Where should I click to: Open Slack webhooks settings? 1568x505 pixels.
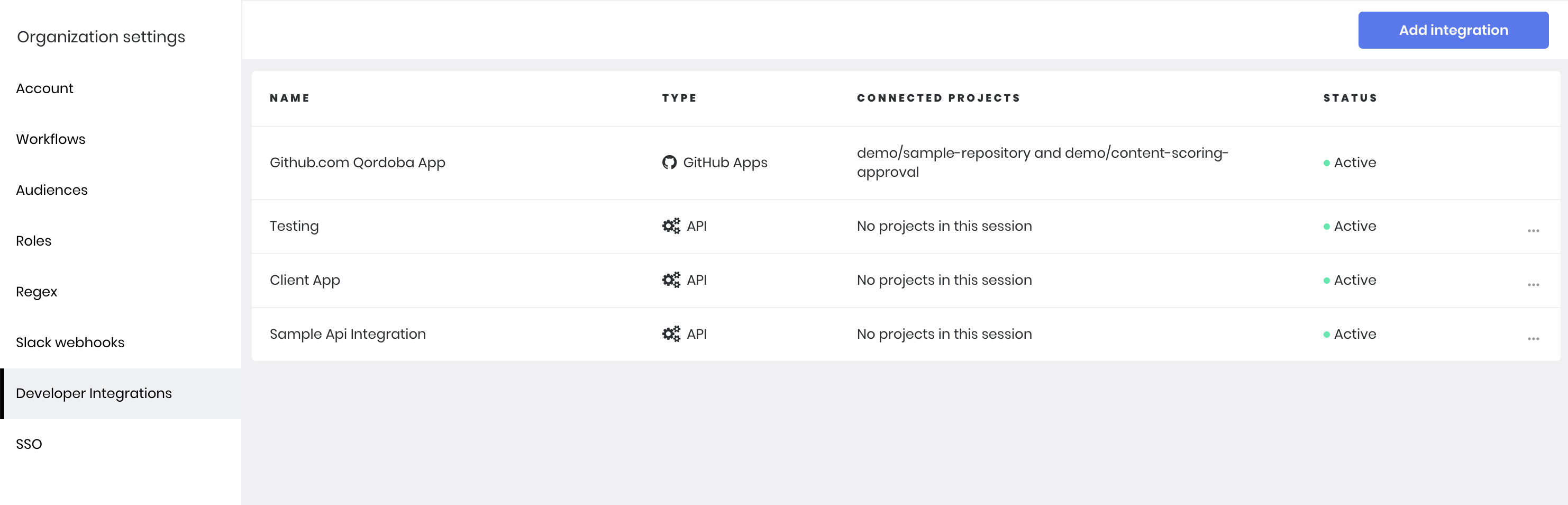click(70, 342)
